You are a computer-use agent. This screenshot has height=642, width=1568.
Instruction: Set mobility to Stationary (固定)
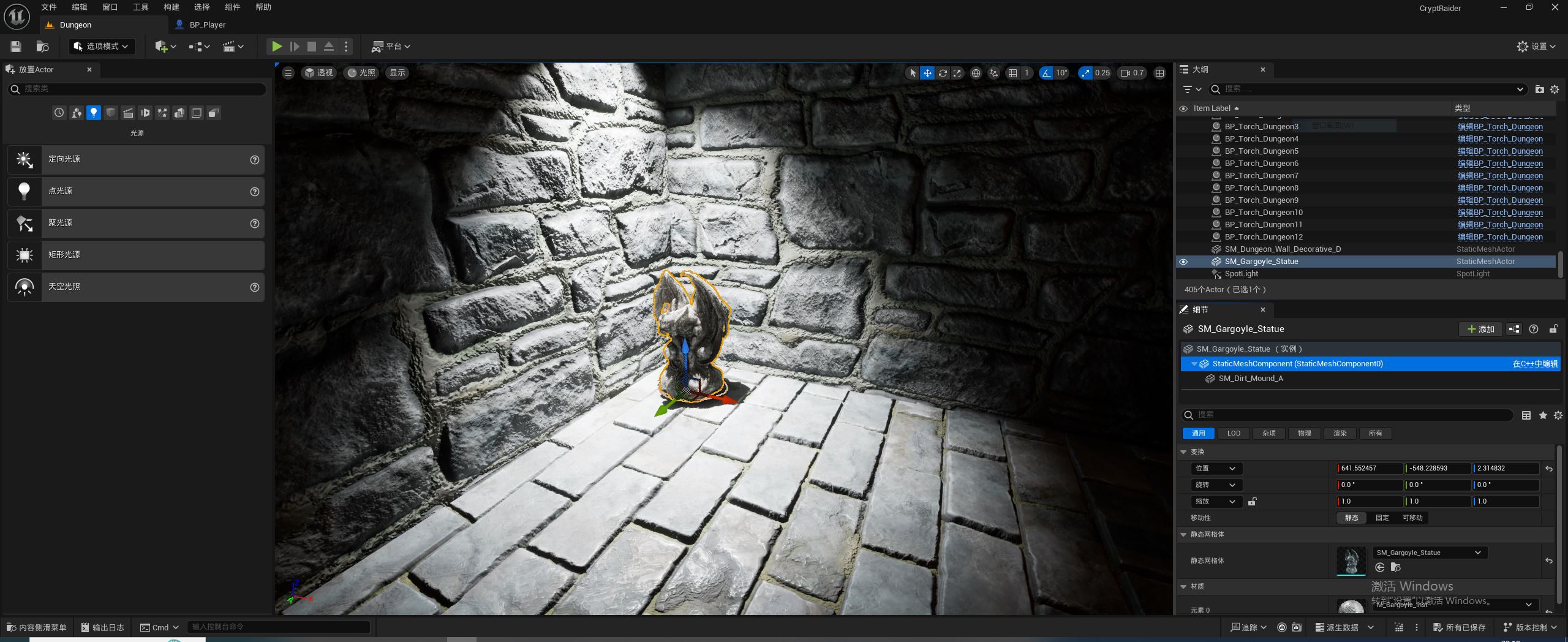click(x=1382, y=518)
